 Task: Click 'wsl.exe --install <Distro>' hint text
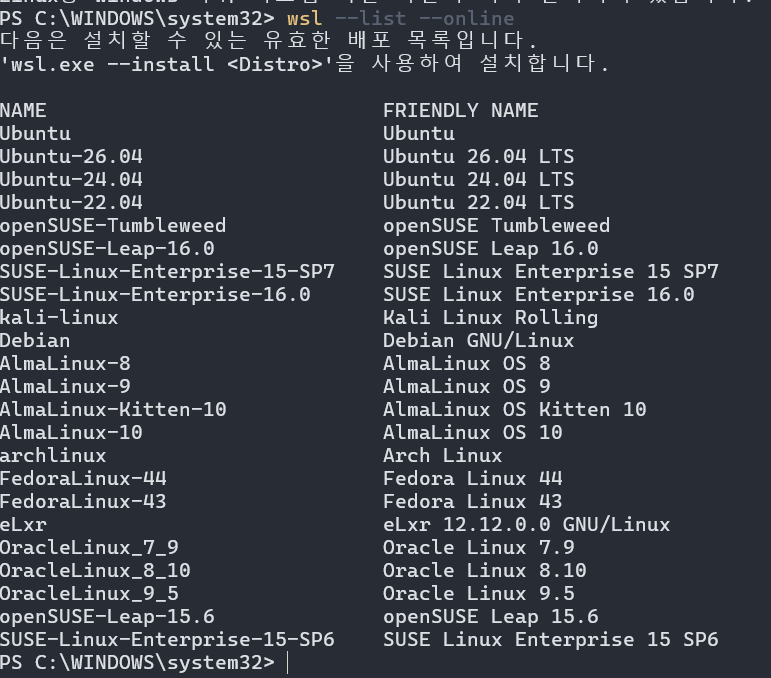(167, 64)
